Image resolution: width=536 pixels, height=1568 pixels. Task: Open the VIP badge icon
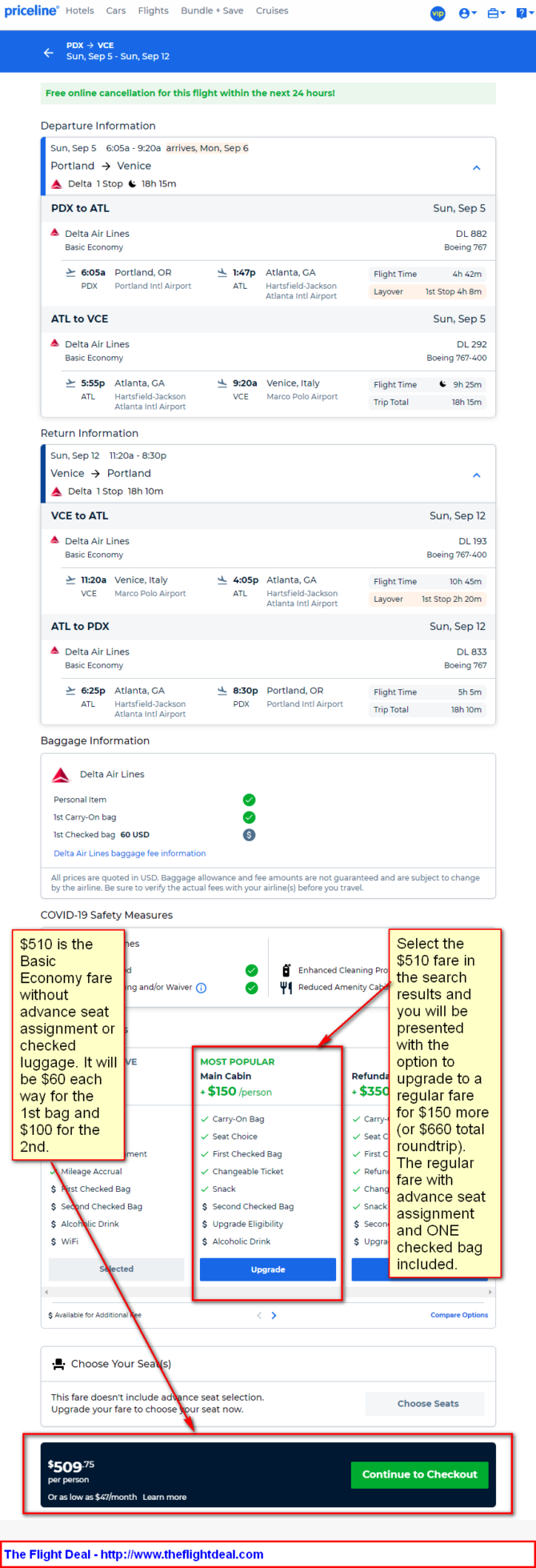tap(438, 14)
